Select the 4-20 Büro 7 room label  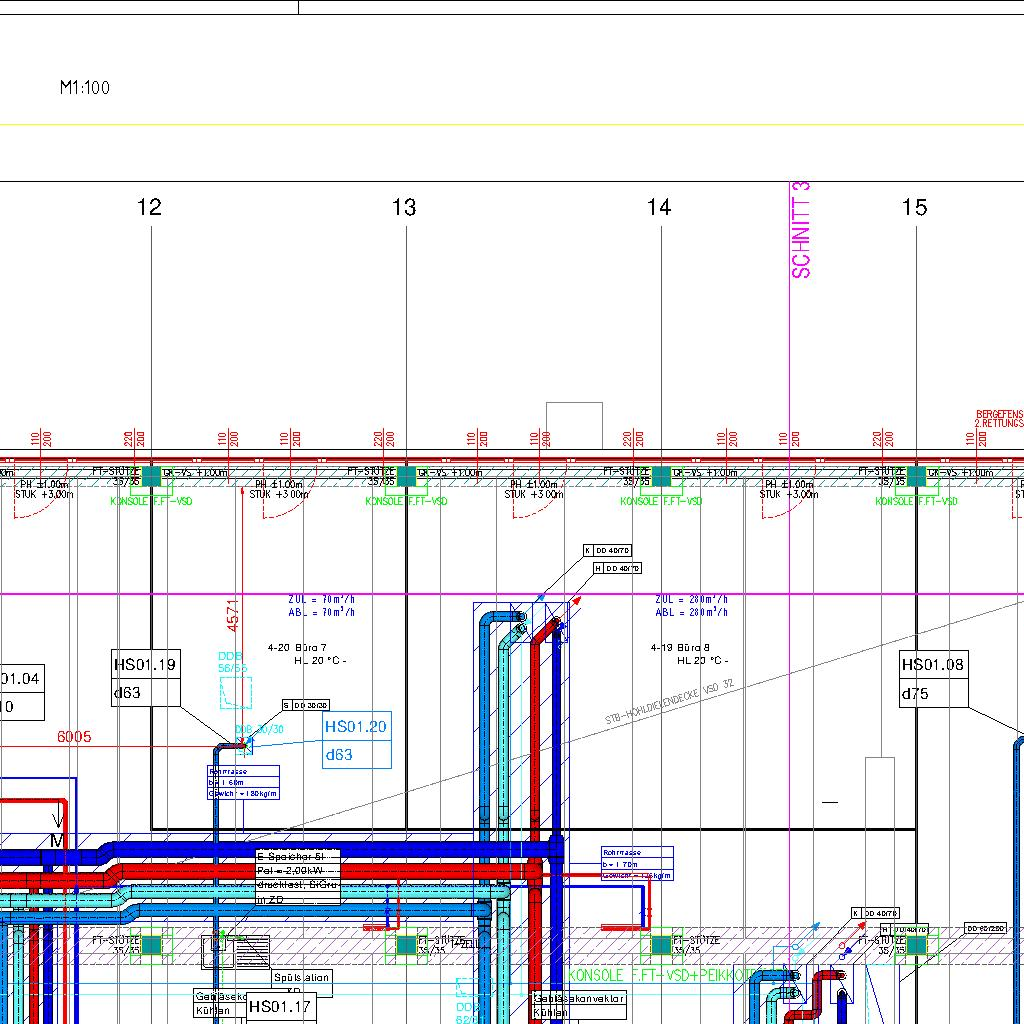click(297, 647)
